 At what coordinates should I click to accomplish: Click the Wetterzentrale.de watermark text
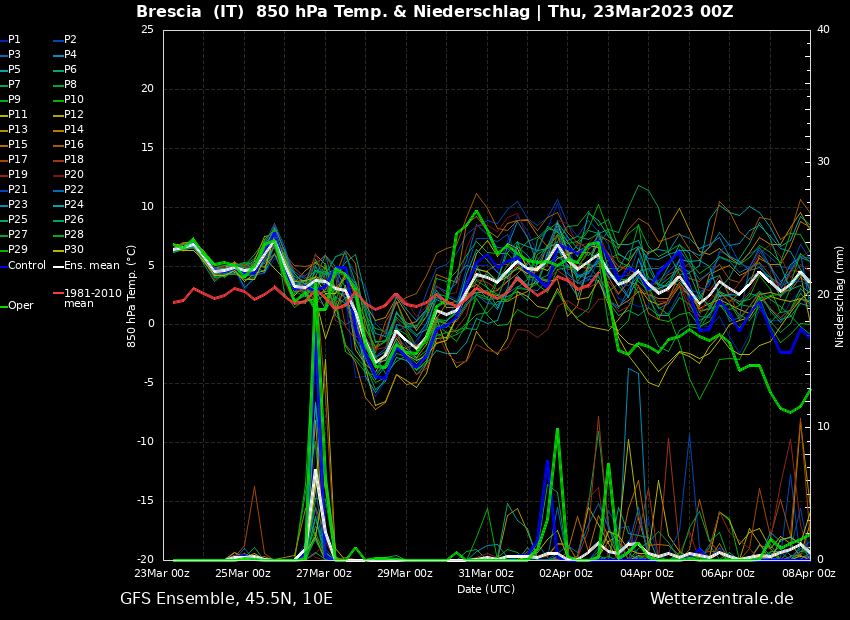click(x=721, y=599)
